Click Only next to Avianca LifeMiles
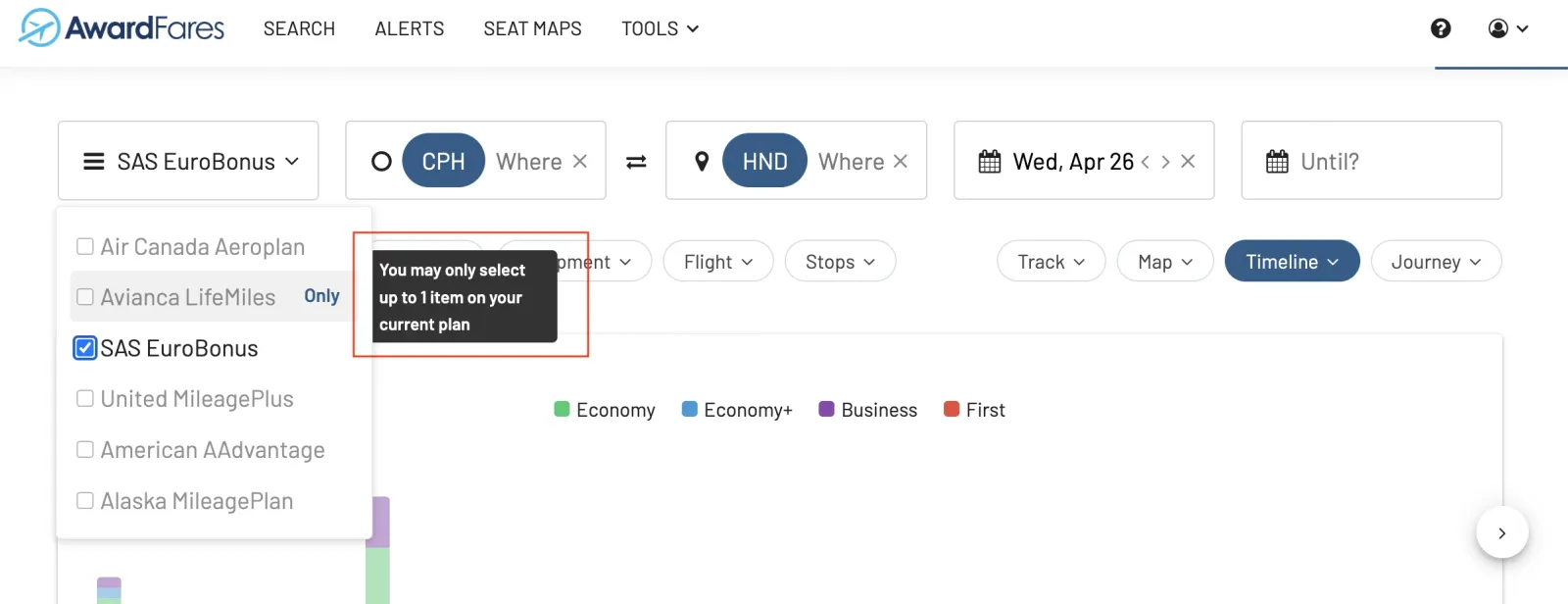 coord(321,296)
